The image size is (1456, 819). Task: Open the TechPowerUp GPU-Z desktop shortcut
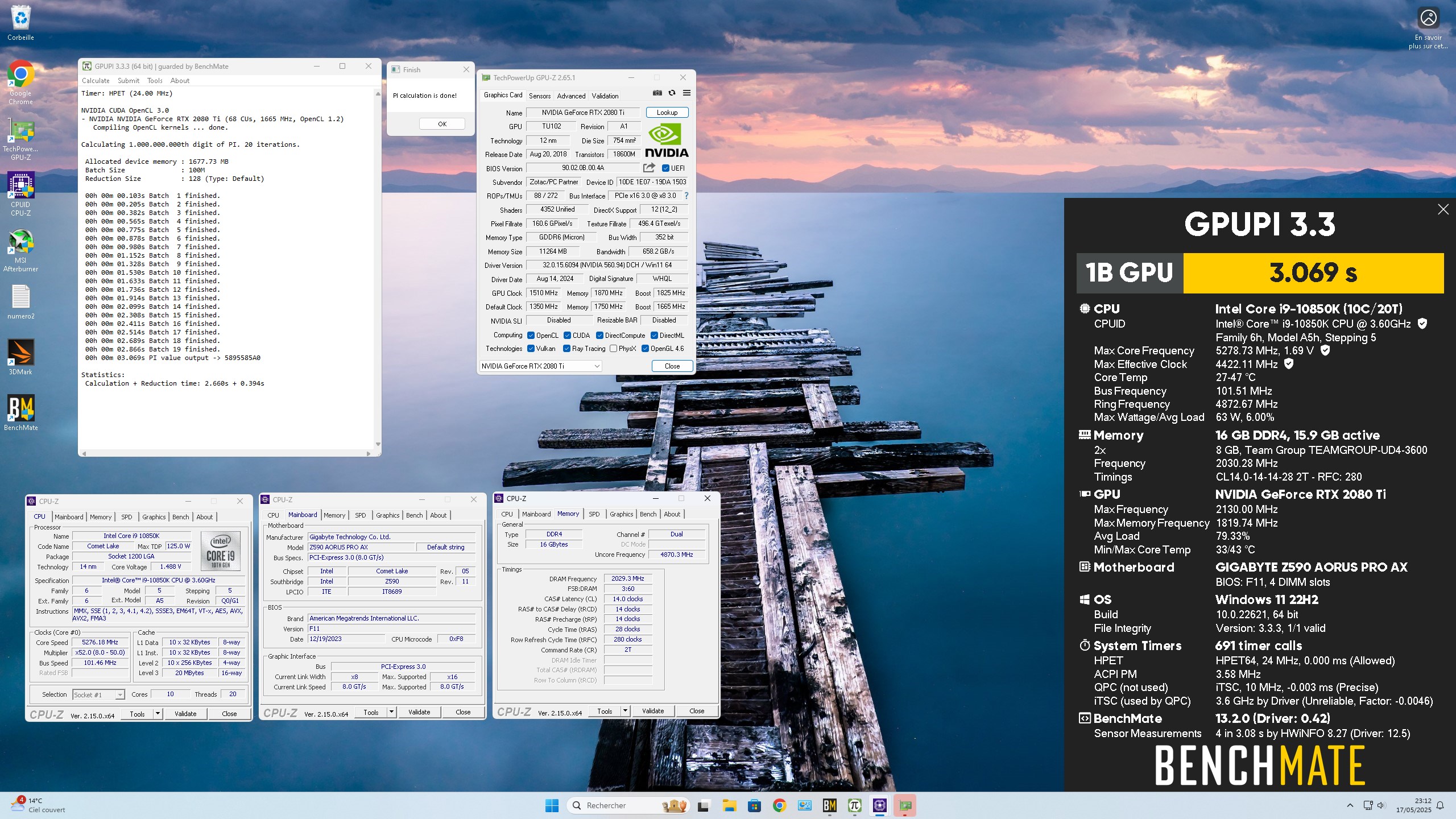click(20, 139)
